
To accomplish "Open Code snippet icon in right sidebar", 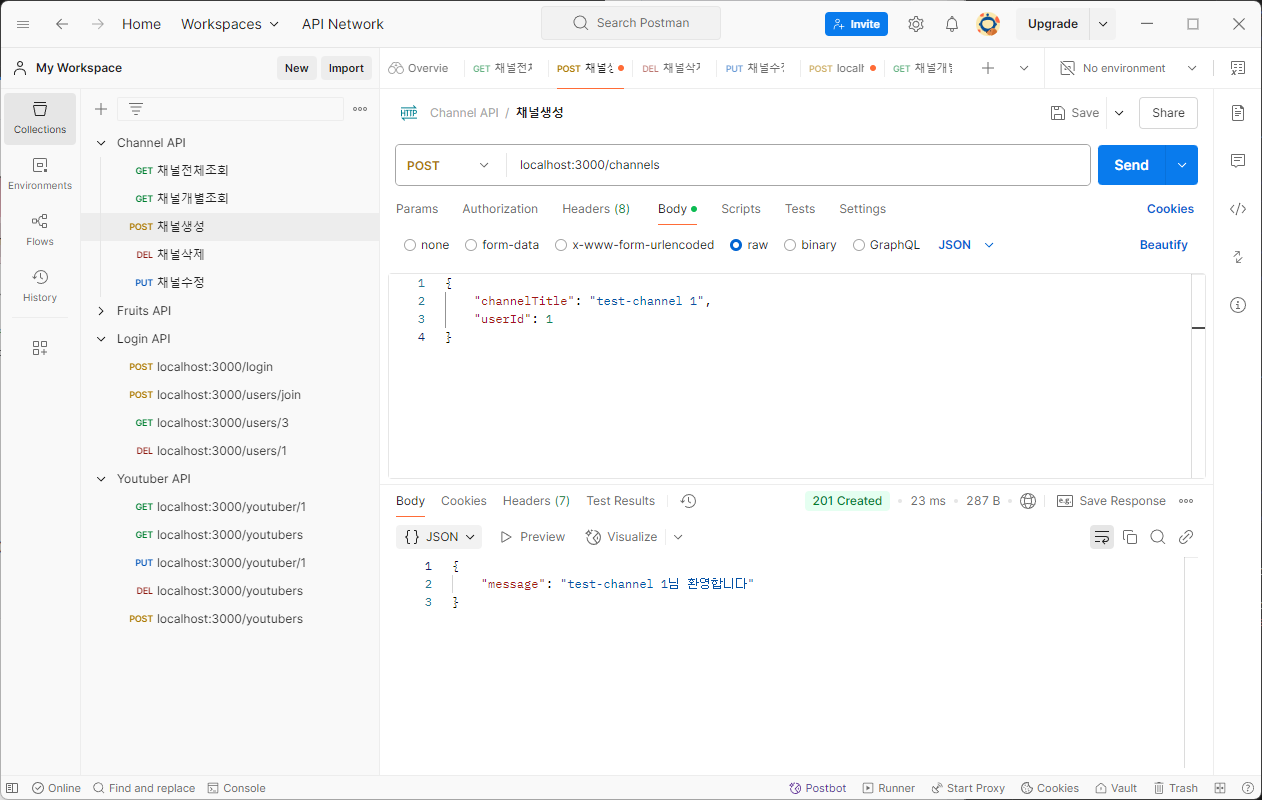I will (x=1238, y=209).
